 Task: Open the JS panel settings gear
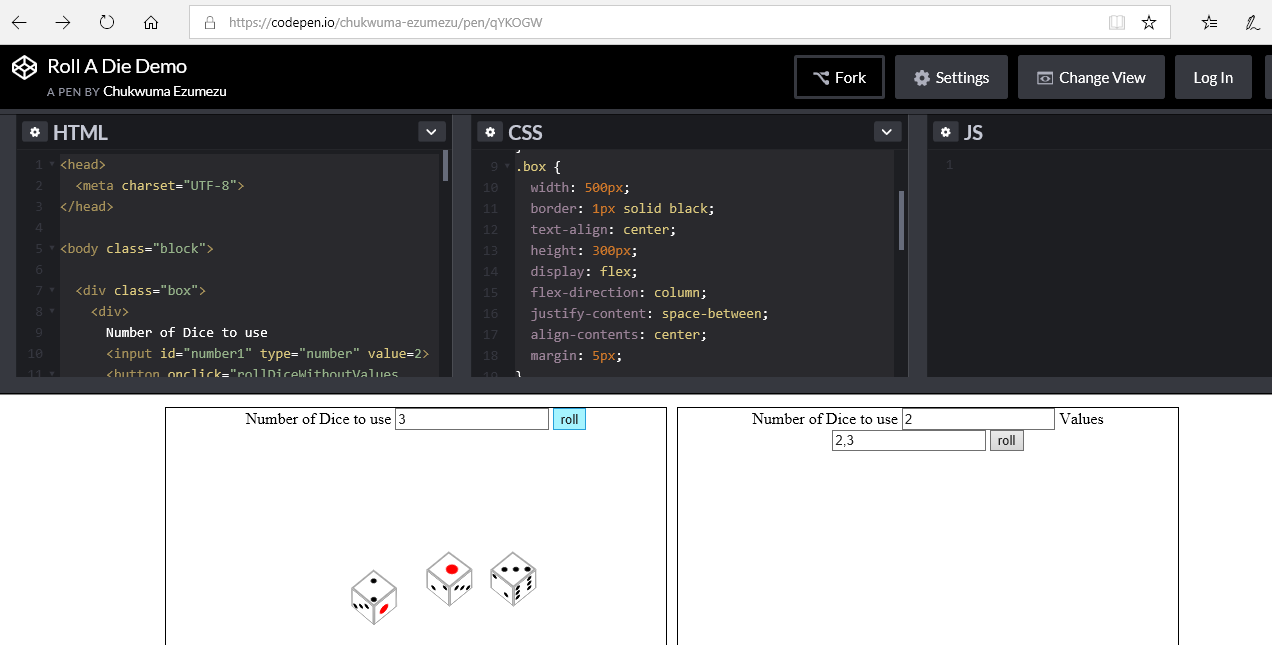(945, 132)
